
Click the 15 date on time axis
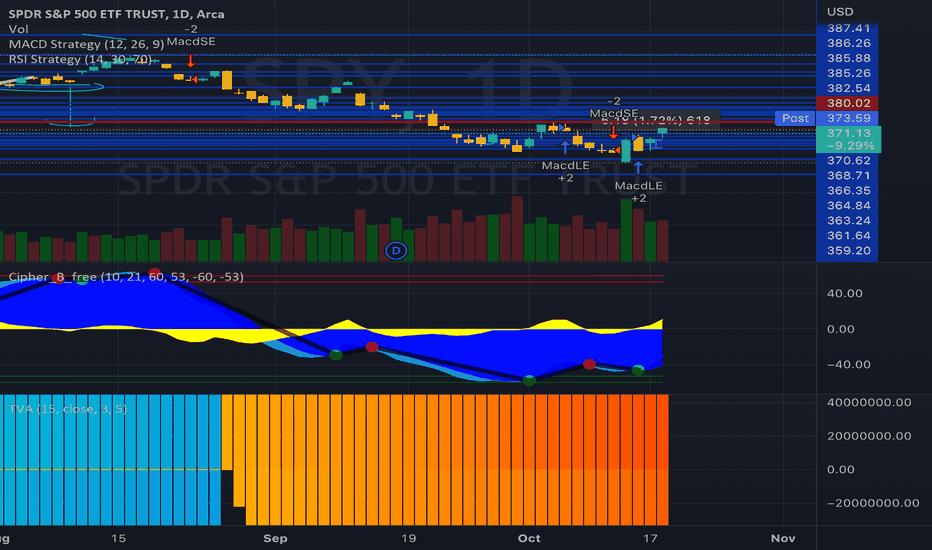(118, 538)
